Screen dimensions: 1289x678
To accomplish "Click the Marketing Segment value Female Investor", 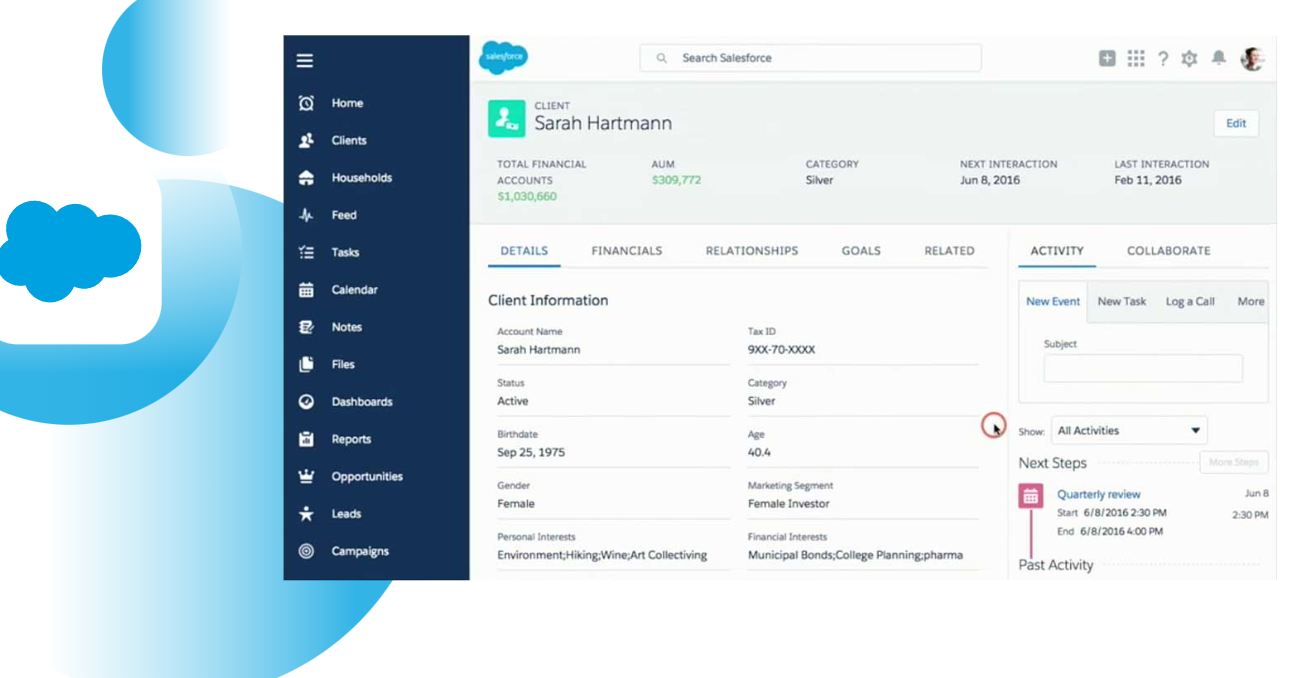I will click(x=789, y=504).
